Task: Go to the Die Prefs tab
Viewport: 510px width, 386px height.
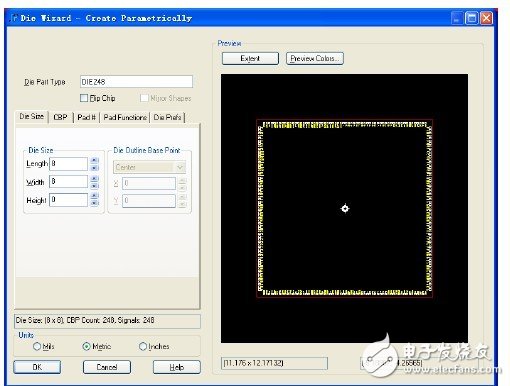Action: click(167, 117)
